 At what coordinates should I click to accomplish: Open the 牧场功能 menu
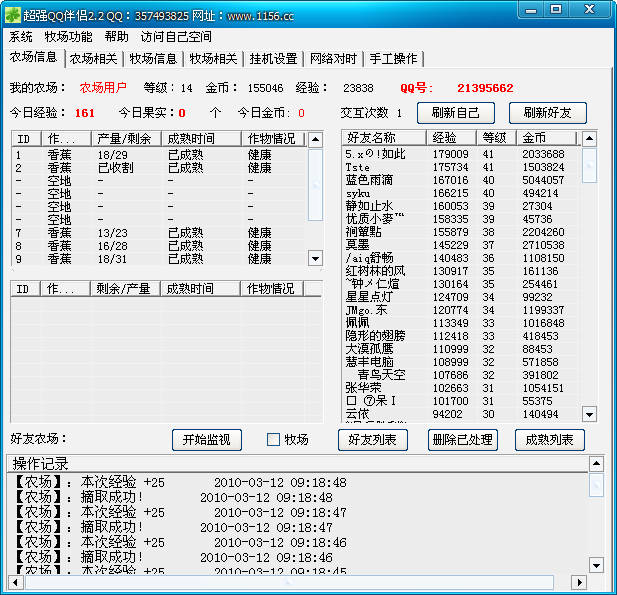(x=68, y=36)
